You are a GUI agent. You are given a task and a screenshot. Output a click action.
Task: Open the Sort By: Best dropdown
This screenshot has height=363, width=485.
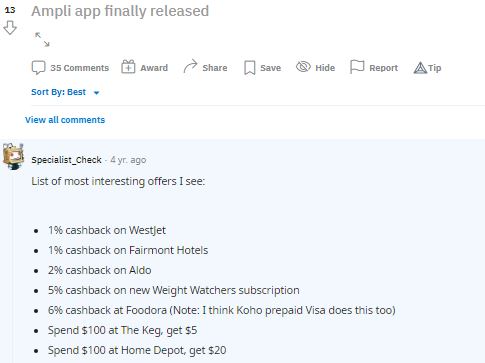65,92
